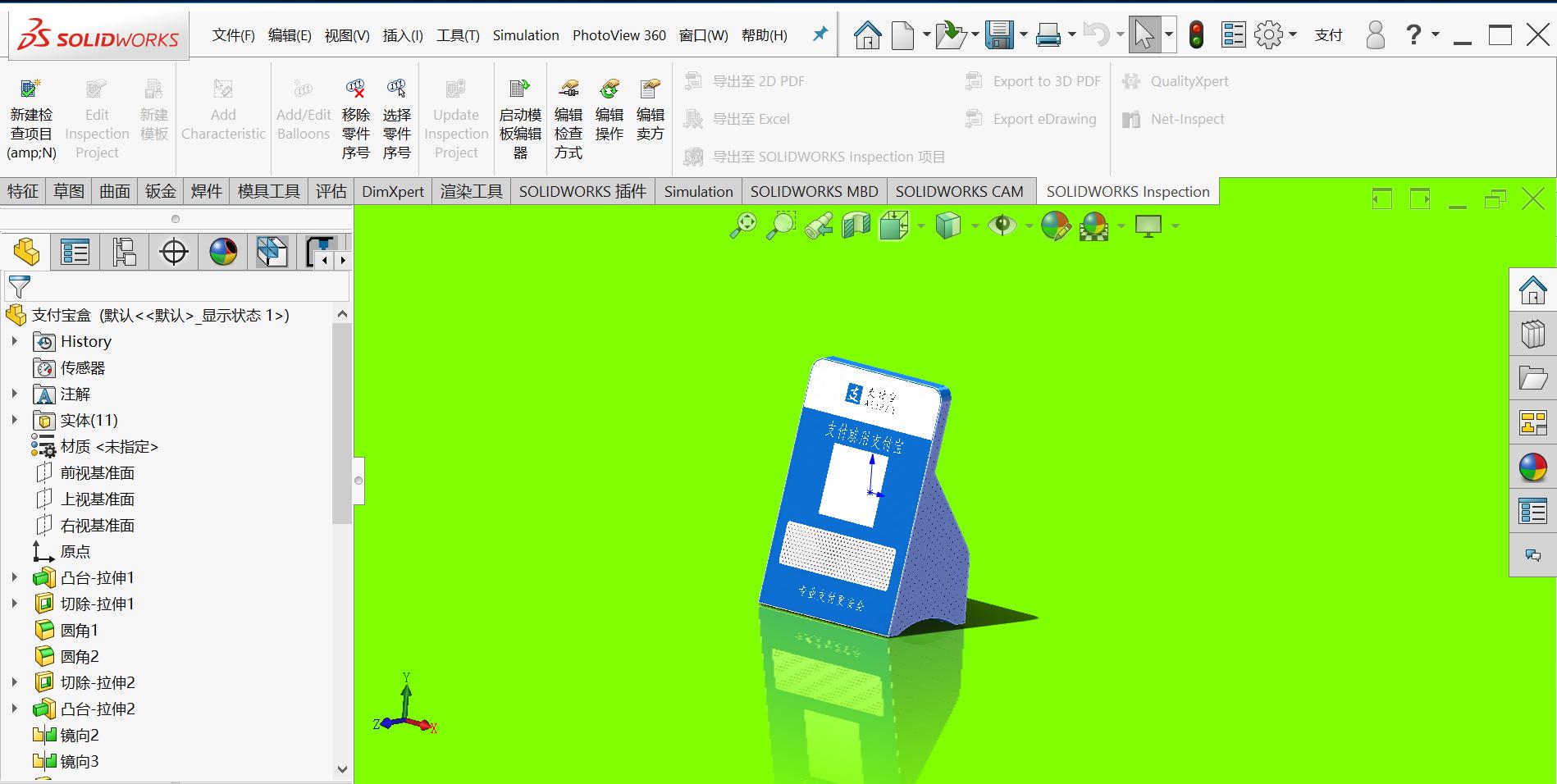The image size is (1557, 784).
Task: Open Options with the gear icon
Action: [1268, 35]
